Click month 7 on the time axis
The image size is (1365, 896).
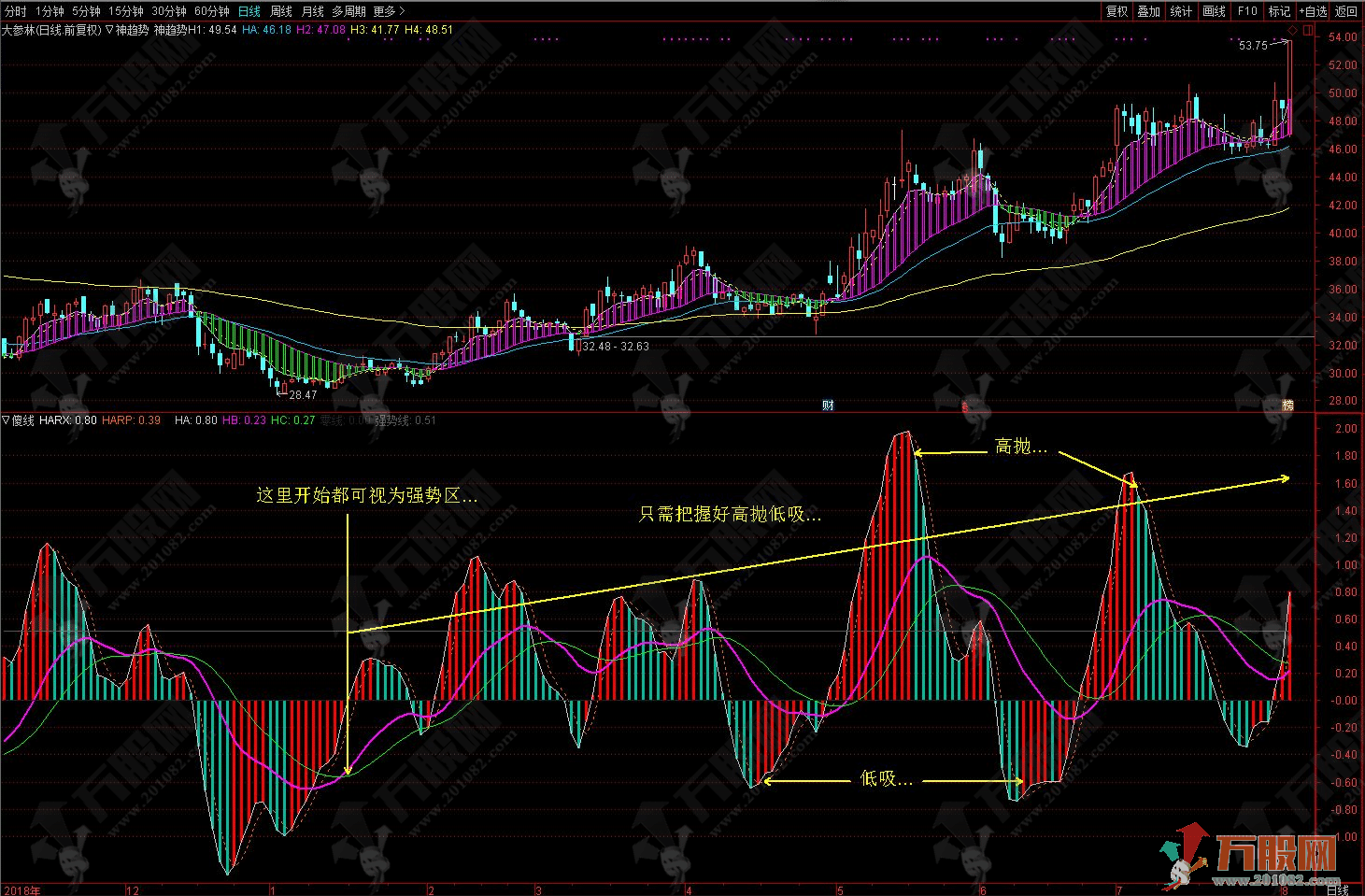coord(1118,890)
